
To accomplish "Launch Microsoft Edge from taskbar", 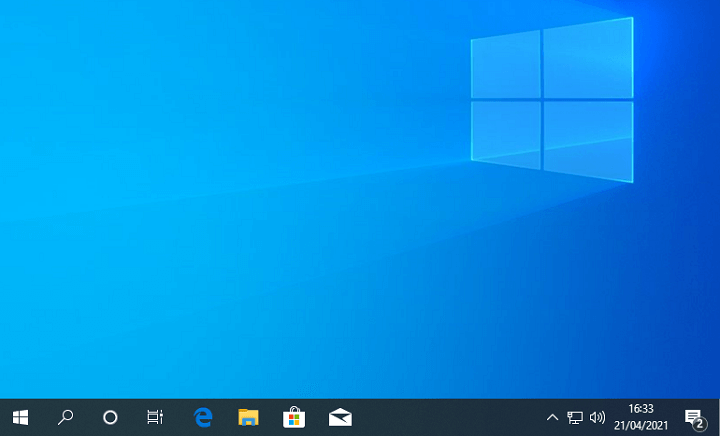I will coord(203,418).
